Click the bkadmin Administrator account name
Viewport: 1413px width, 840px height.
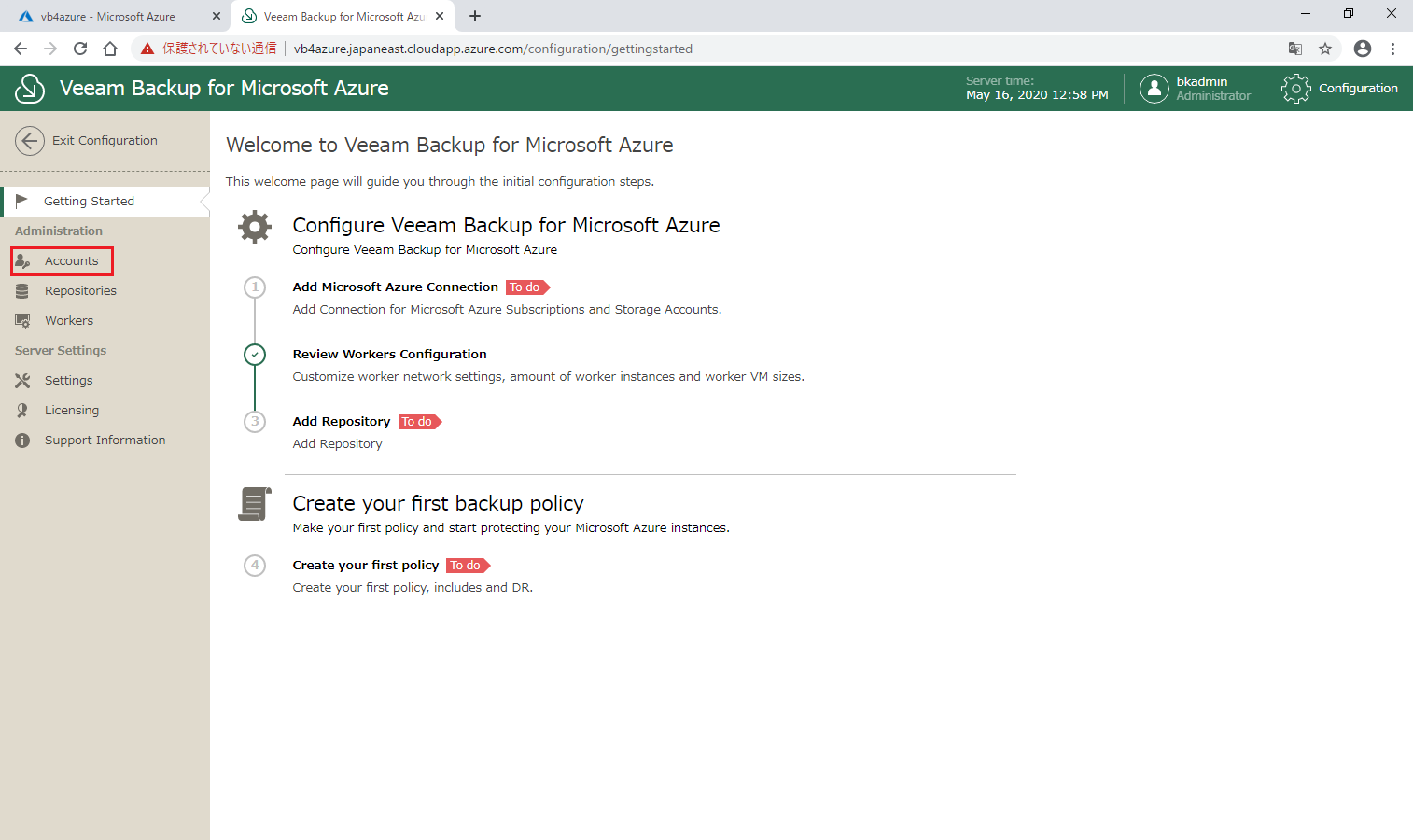pyautogui.click(x=1212, y=89)
